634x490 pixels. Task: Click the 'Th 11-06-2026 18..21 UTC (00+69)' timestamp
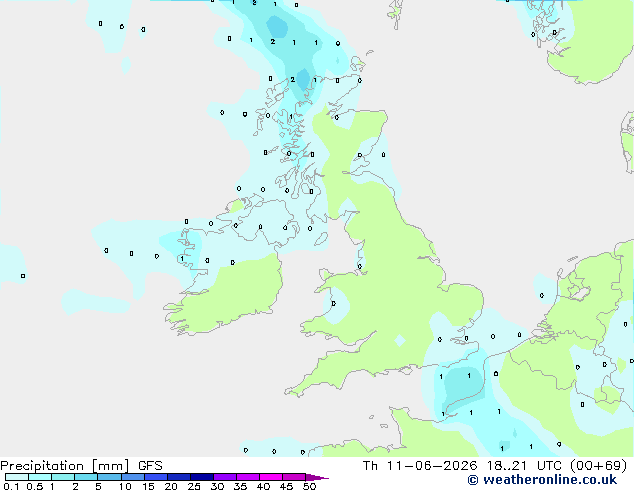coord(495,466)
